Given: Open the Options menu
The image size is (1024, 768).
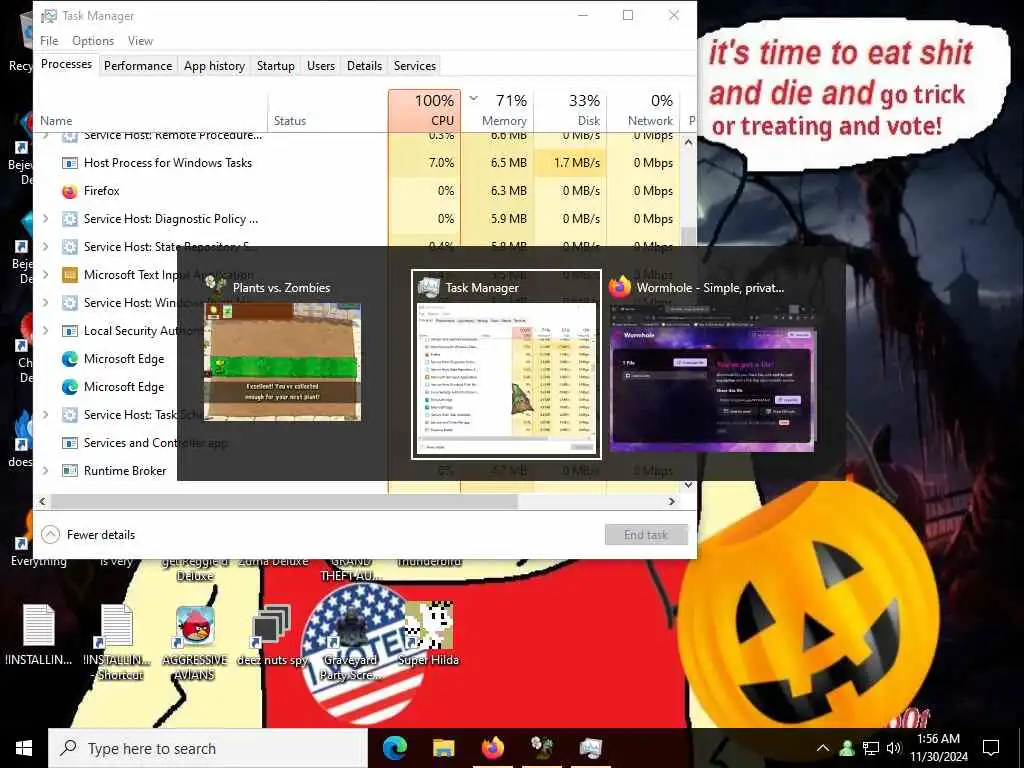Looking at the screenshot, I should (x=93, y=40).
